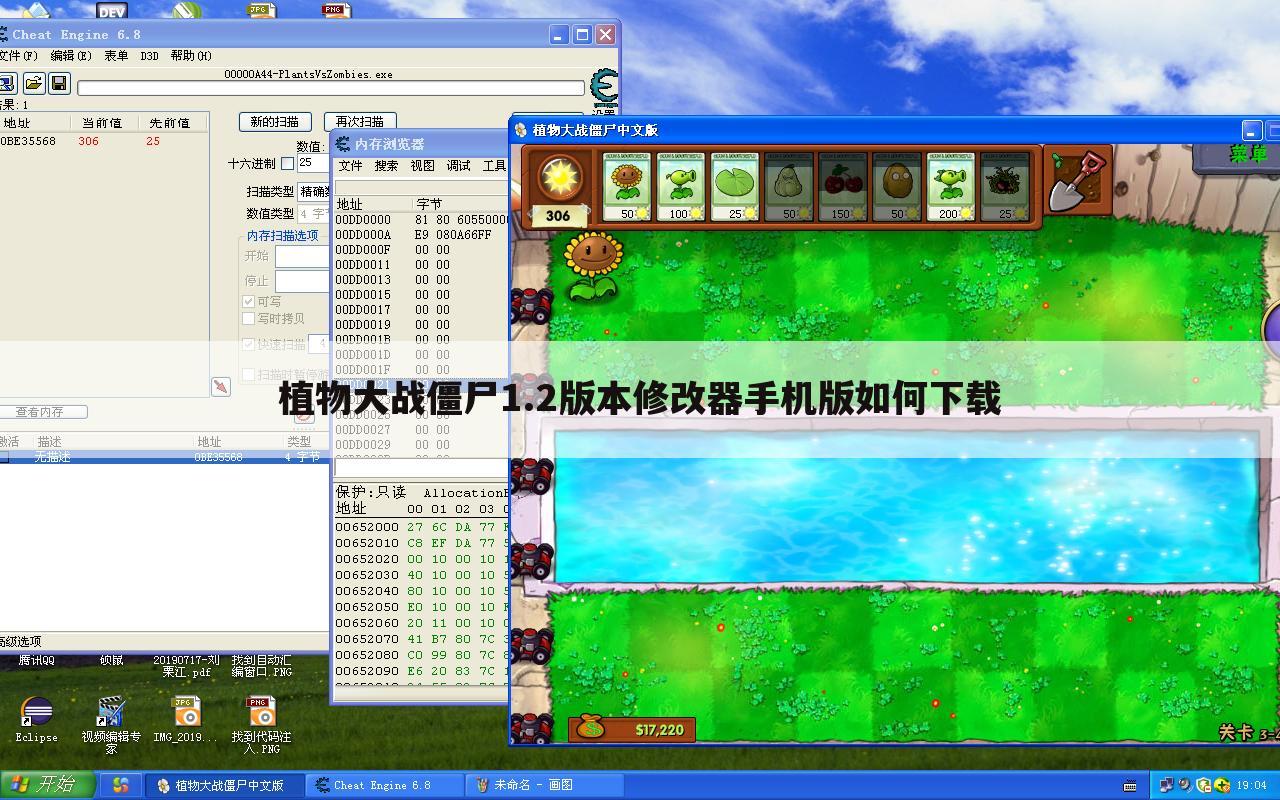This screenshot has height=800, width=1280.
Task: Open 文件 menu in memory browser
Action: tap(350, 166)
